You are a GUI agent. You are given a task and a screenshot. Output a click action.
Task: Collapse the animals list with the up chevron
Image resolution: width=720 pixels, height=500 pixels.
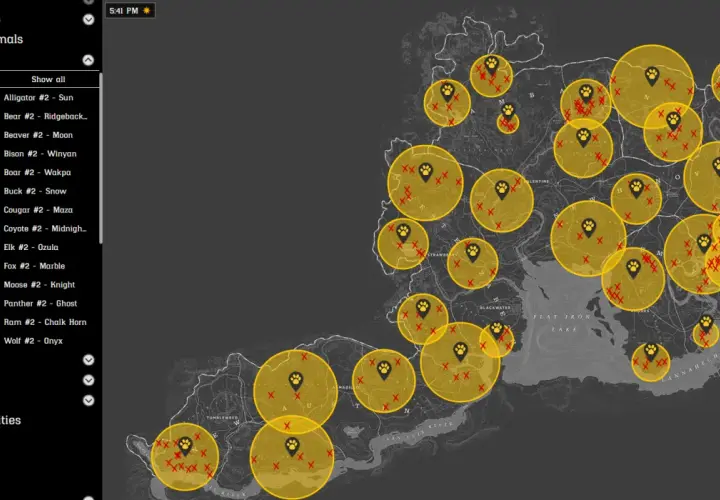pos(88,60)
